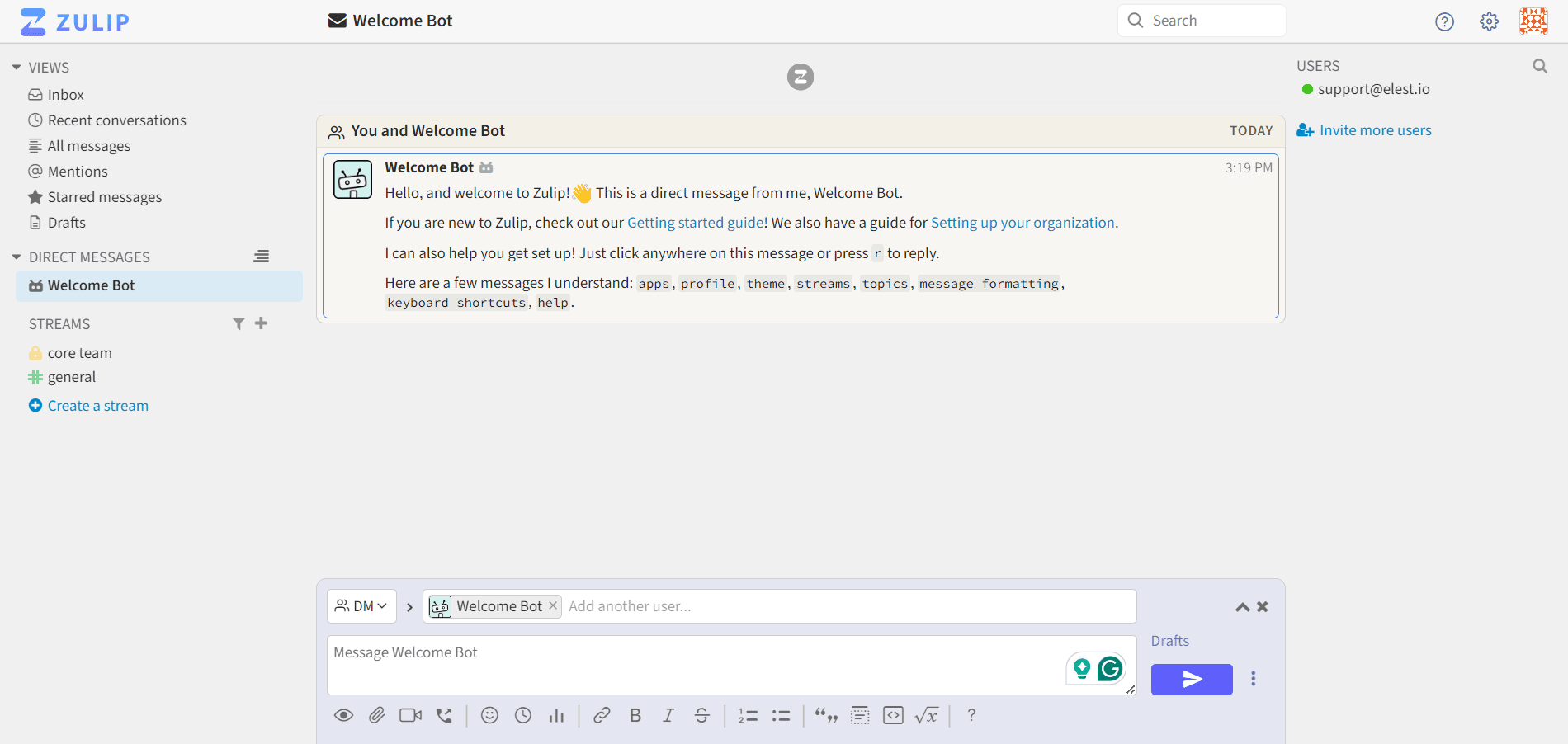Viewport: 1568px width, 744px height.
Task: Open the DM recipient type dropdown
Action: [x=361, y=606]
